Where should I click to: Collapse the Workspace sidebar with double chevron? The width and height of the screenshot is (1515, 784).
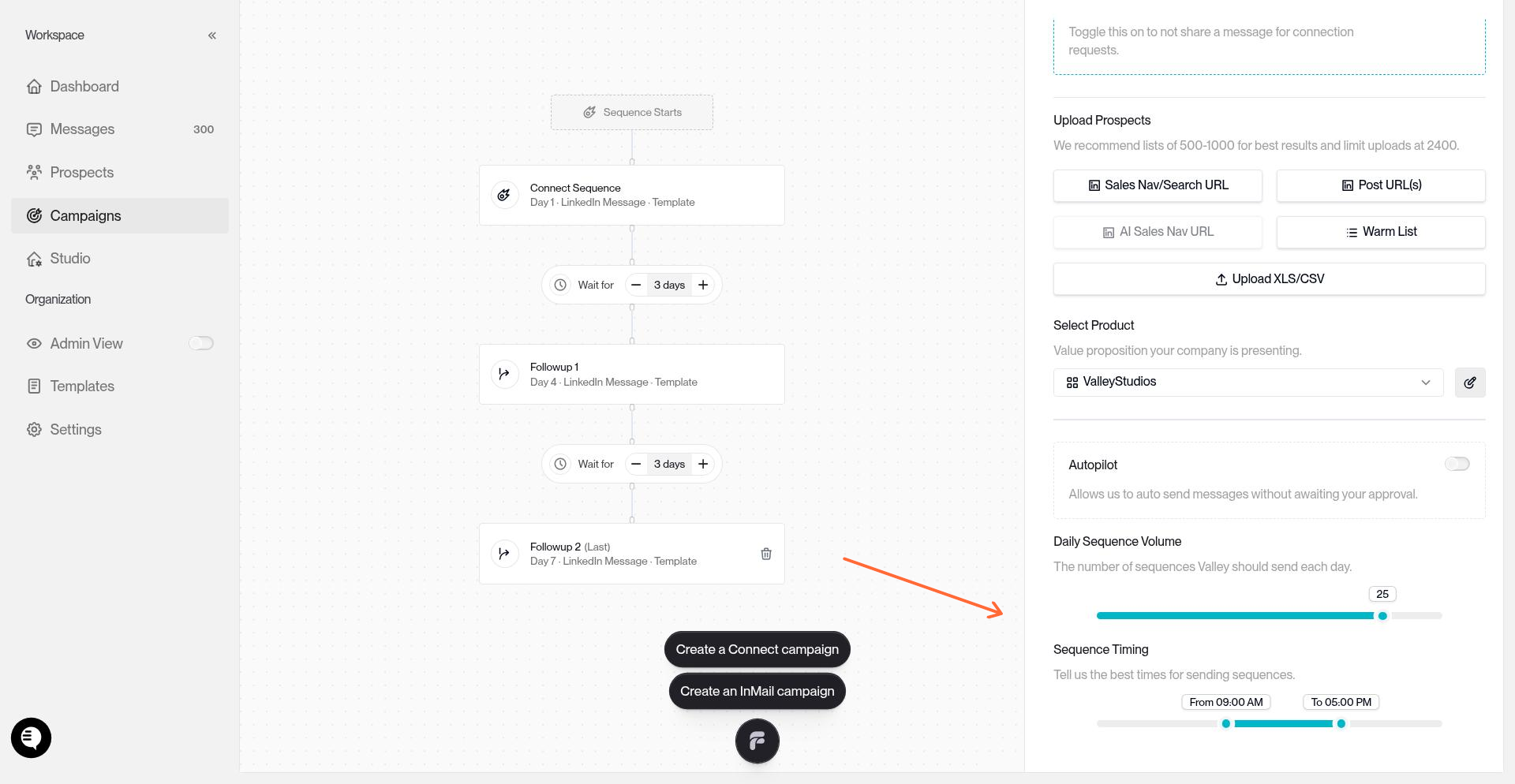[x=211, y=35]
